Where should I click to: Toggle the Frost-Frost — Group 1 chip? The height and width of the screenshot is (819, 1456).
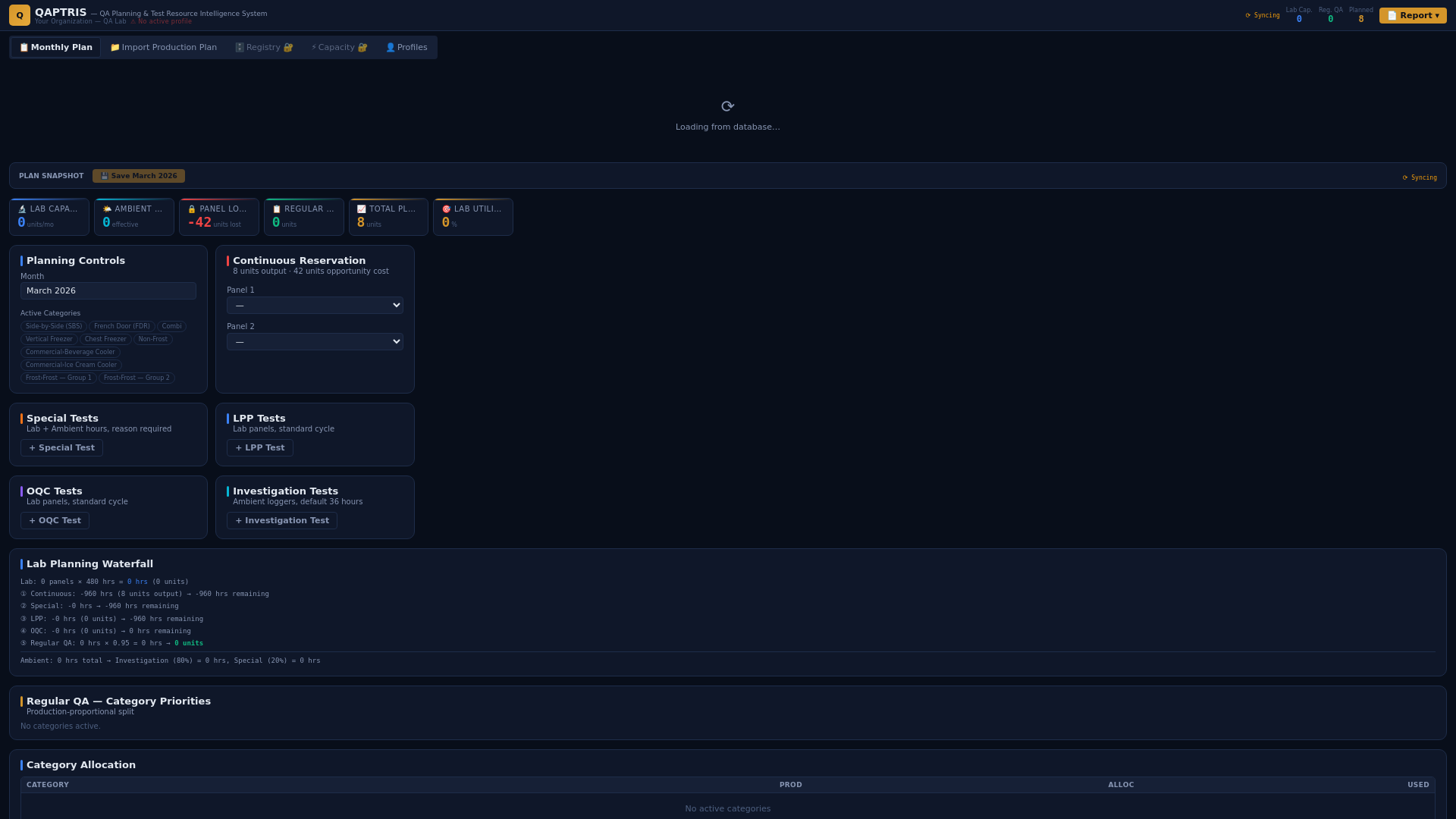(58, 378)
